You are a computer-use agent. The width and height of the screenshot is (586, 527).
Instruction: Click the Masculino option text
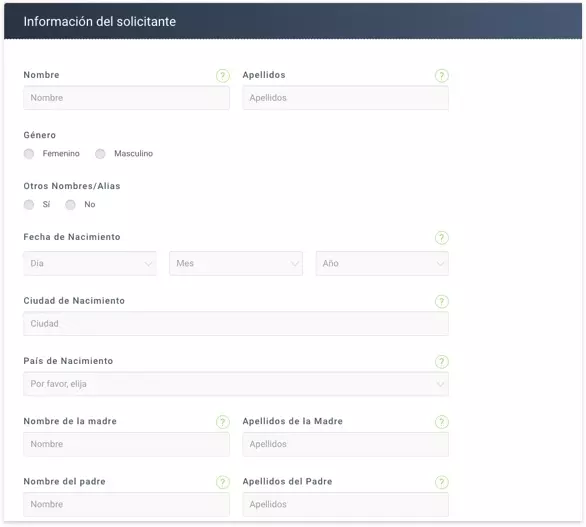coord(133,153)
